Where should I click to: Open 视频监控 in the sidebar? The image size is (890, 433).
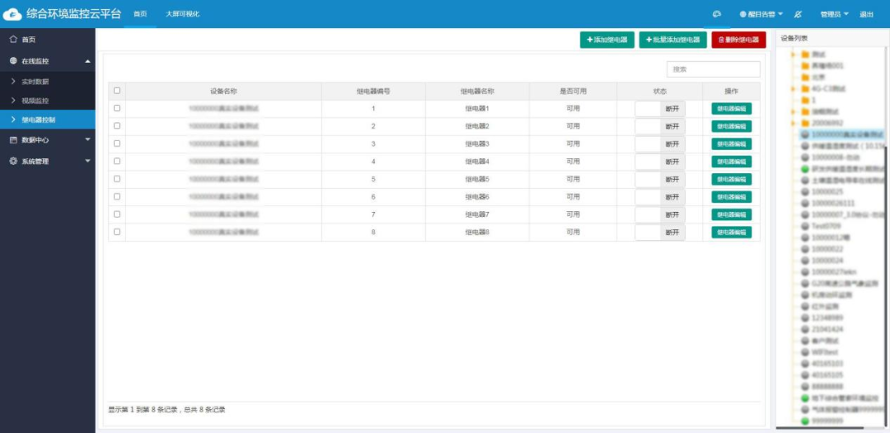pyautogui.click(x=48, y=101)
